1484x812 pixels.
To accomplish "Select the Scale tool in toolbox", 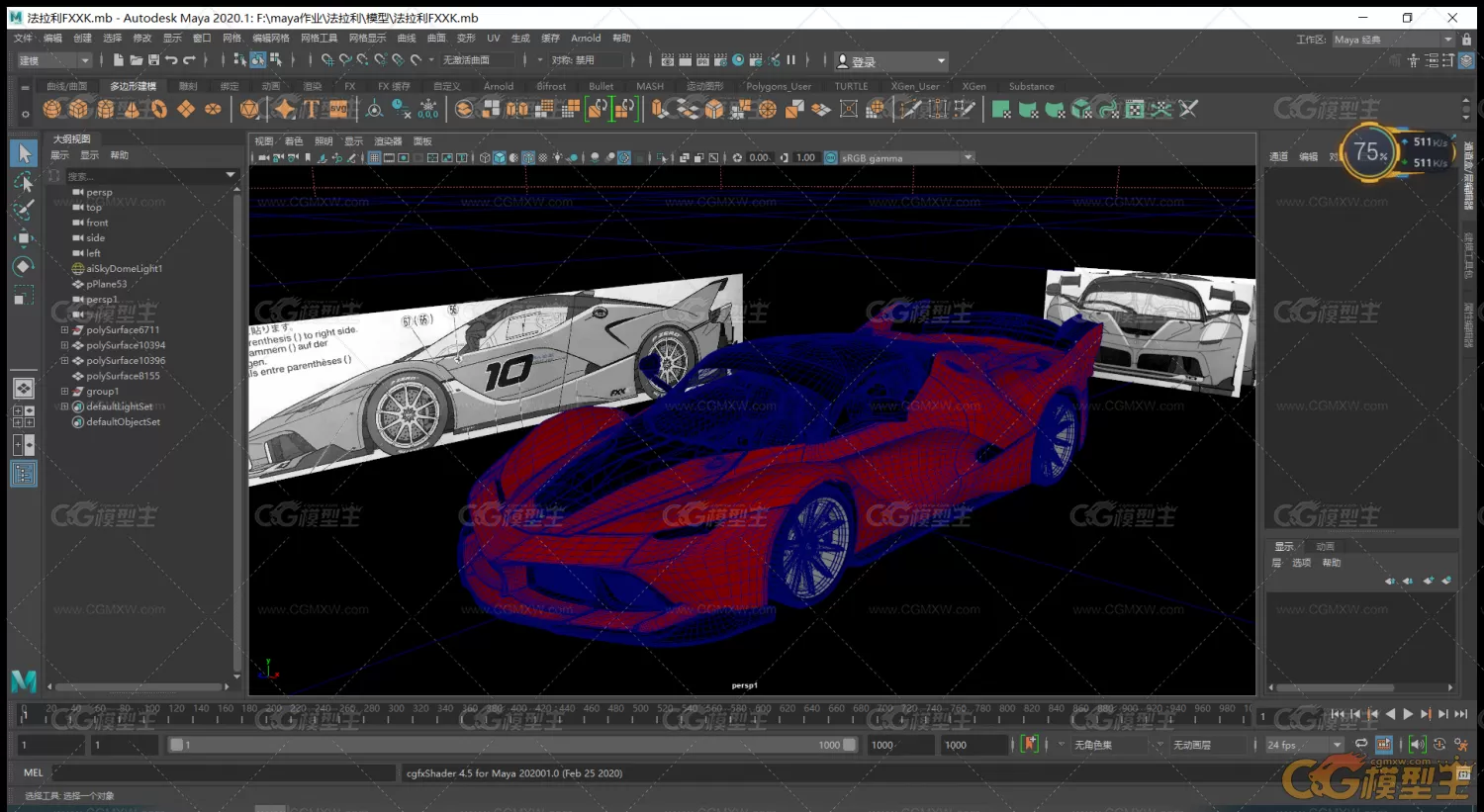I will click(24, 296).
